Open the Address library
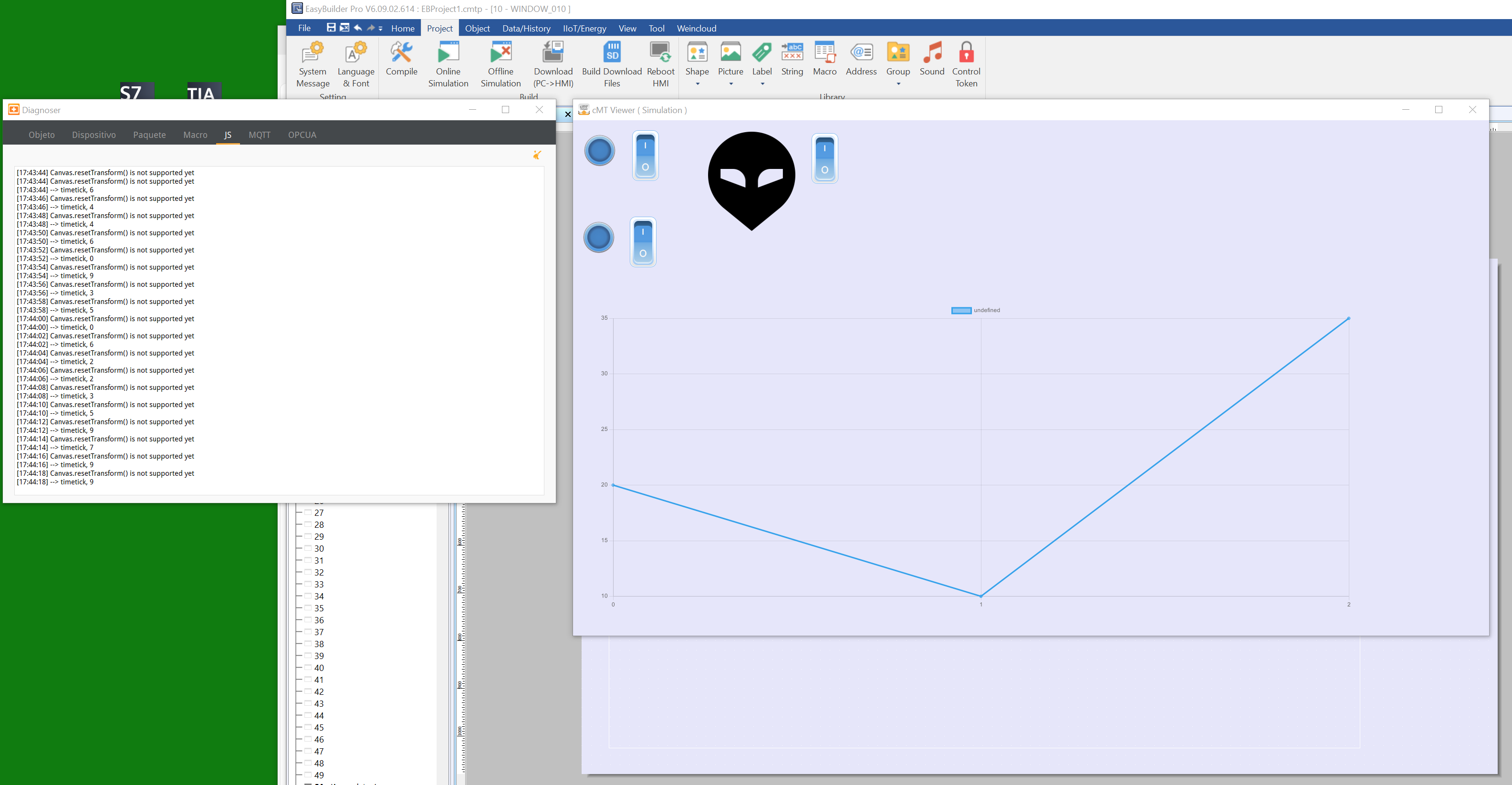This screenshot has width=1512, height=785. point(861,59)
